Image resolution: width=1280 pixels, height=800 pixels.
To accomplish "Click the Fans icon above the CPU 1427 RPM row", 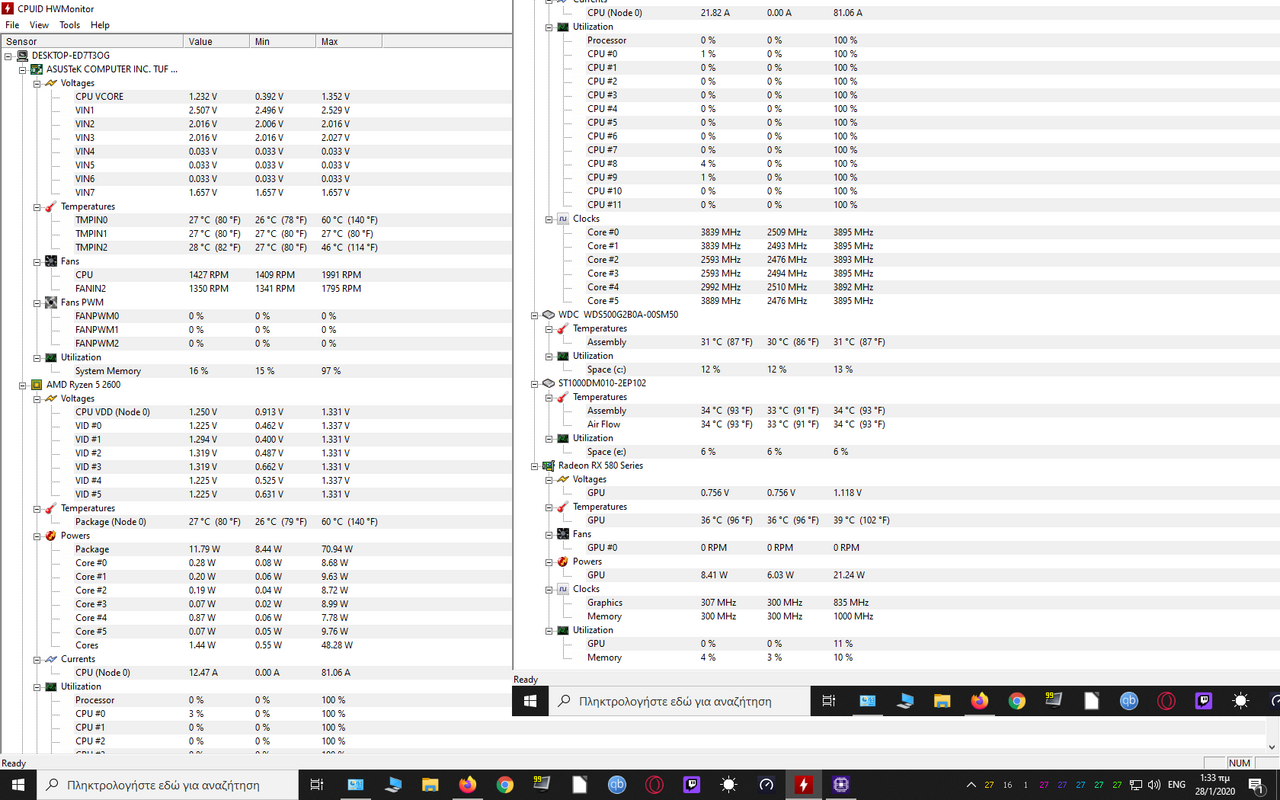I will 51,261.
